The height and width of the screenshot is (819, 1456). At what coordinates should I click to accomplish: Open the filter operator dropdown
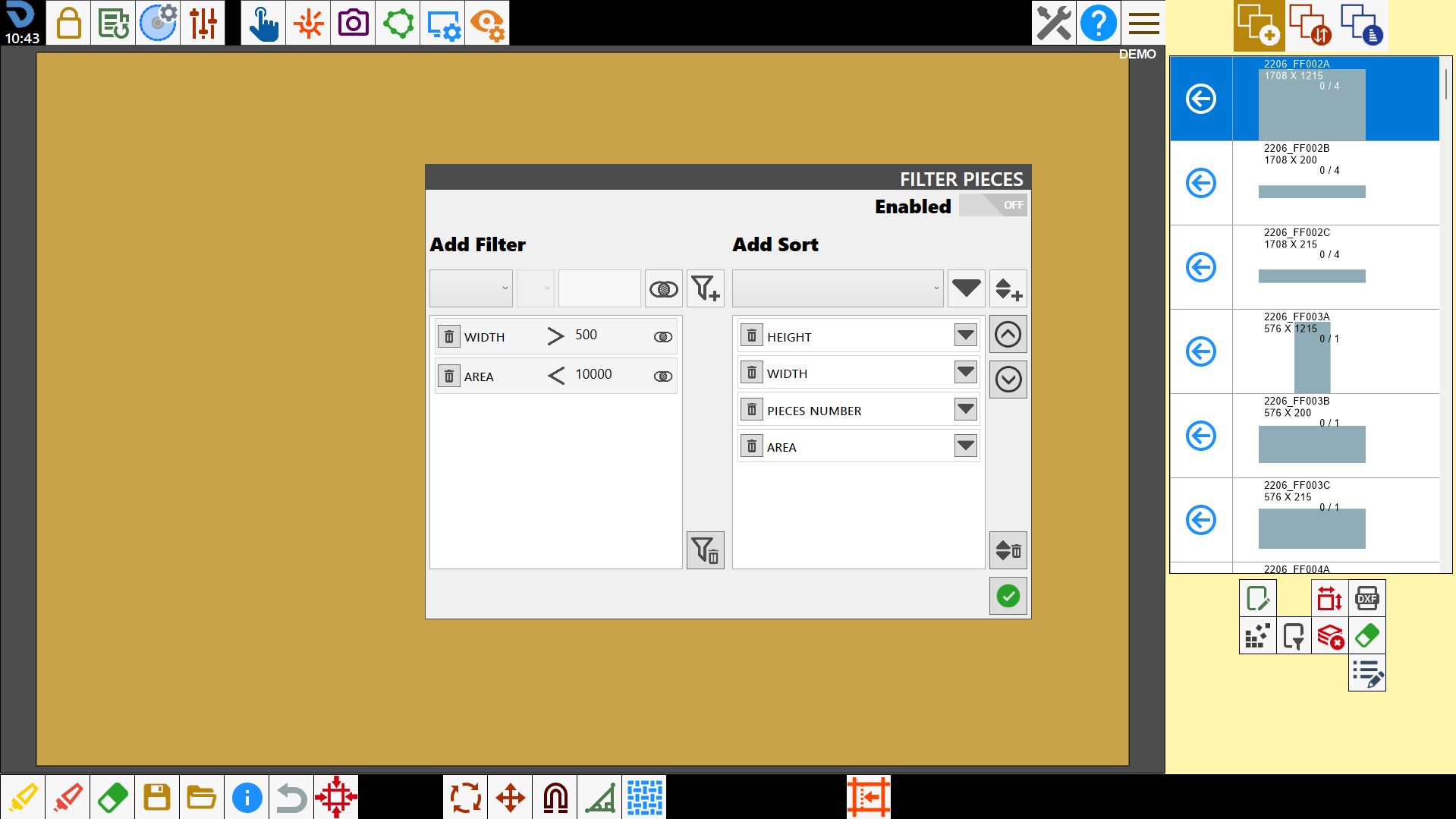click(x=536, y=288)
